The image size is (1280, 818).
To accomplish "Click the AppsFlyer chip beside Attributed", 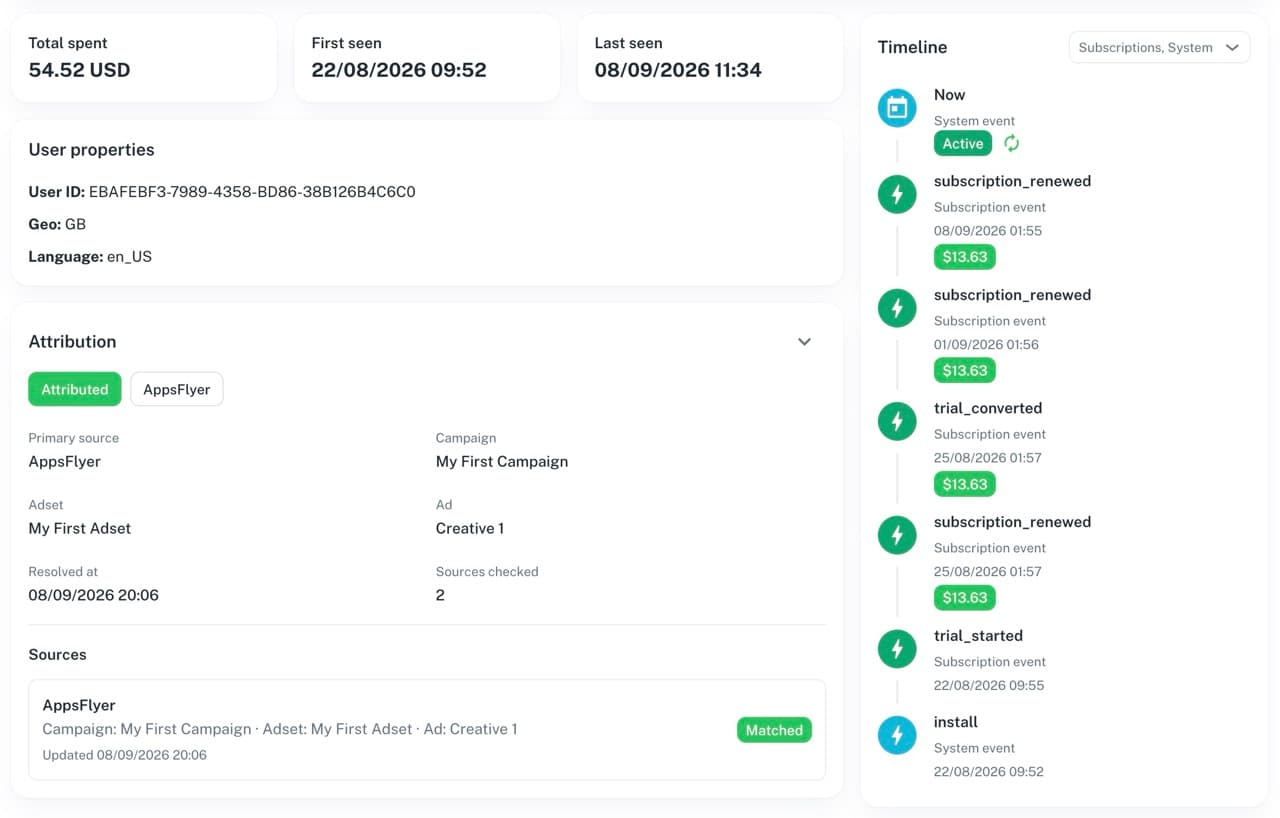I will click(x=177, y=389).
